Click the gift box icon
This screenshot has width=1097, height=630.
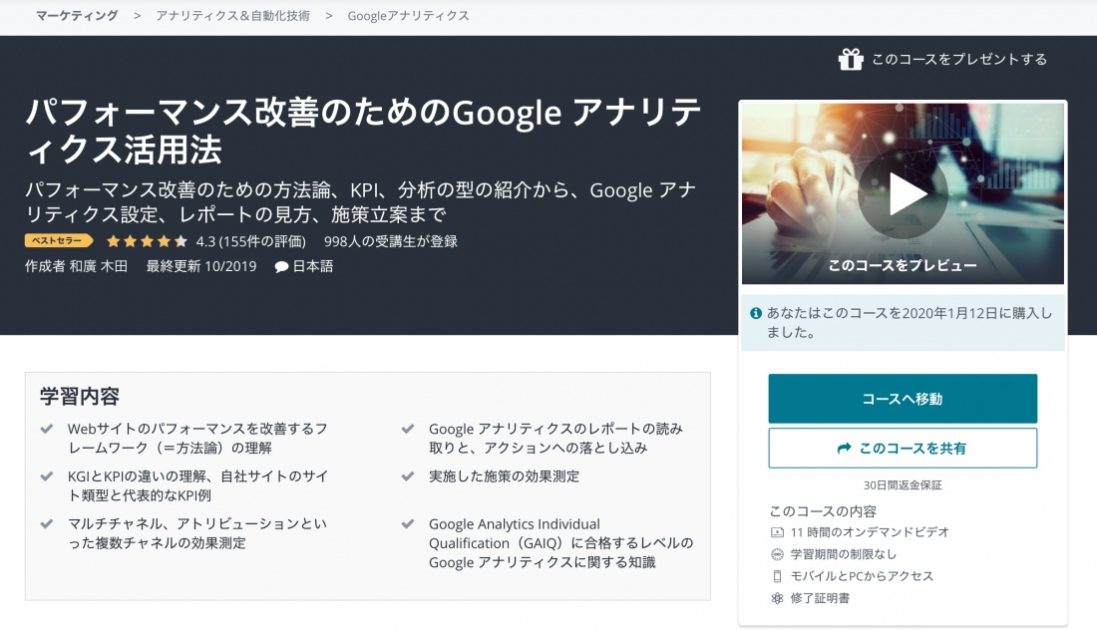(x=851, y=60)
